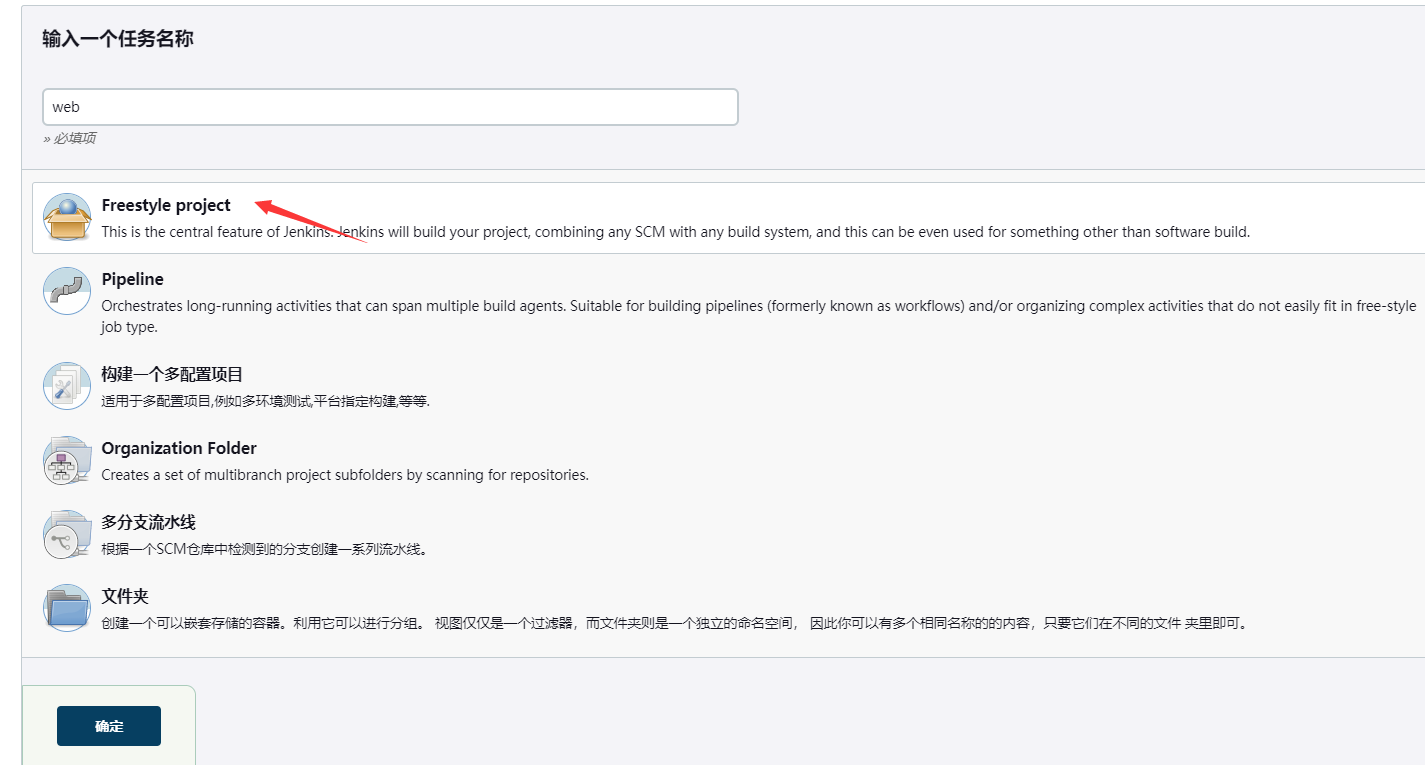The width and height of the screenshot is (1425, 765).
Task: Select the Freestyle project title
Action: tap(166, 205)
